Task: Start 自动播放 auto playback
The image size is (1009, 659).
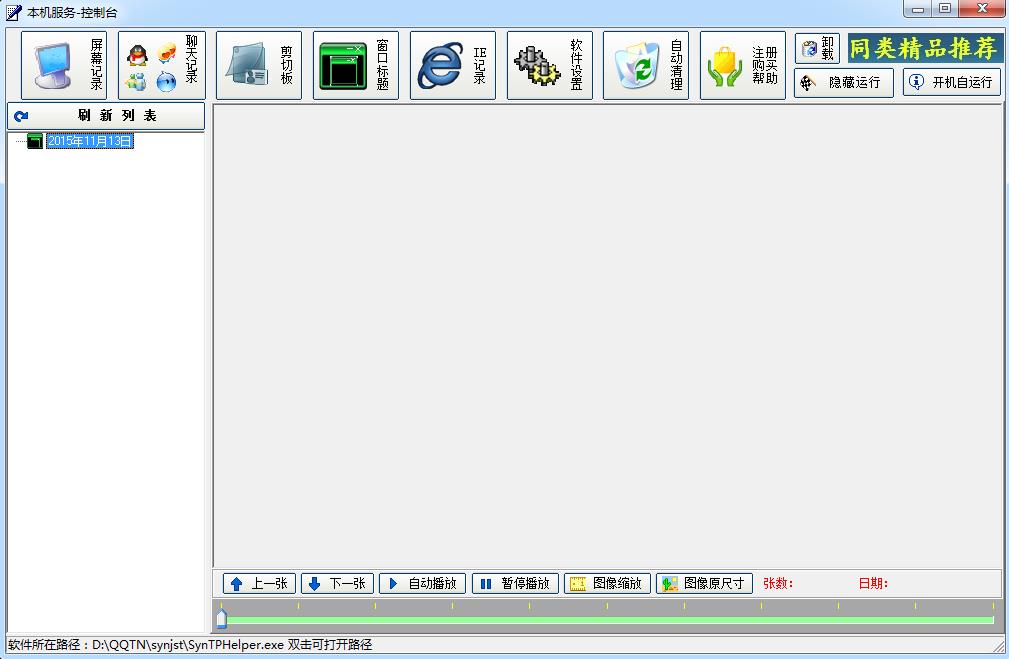Action: pos(422,584)
